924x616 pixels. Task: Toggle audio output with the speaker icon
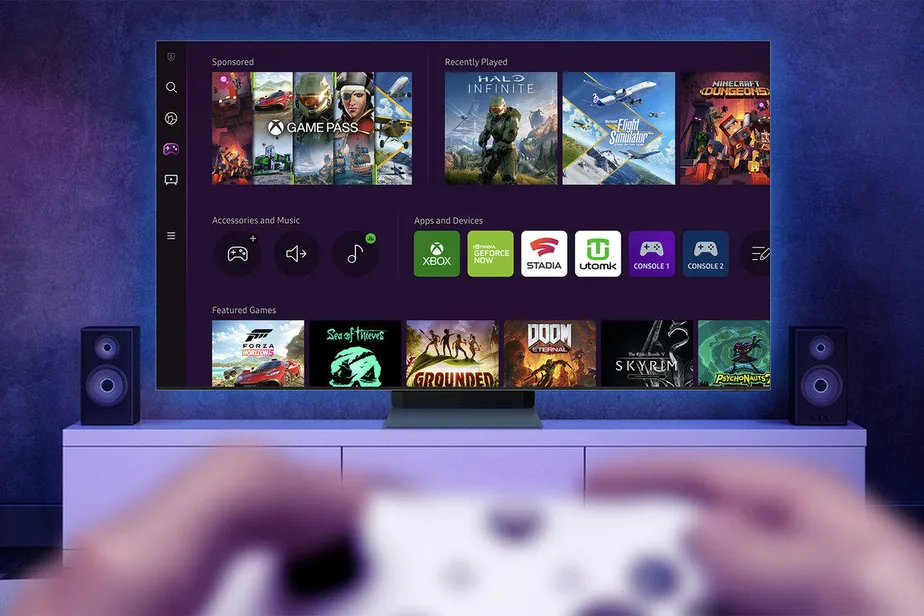pyautogui.click(x=296, y=253)
